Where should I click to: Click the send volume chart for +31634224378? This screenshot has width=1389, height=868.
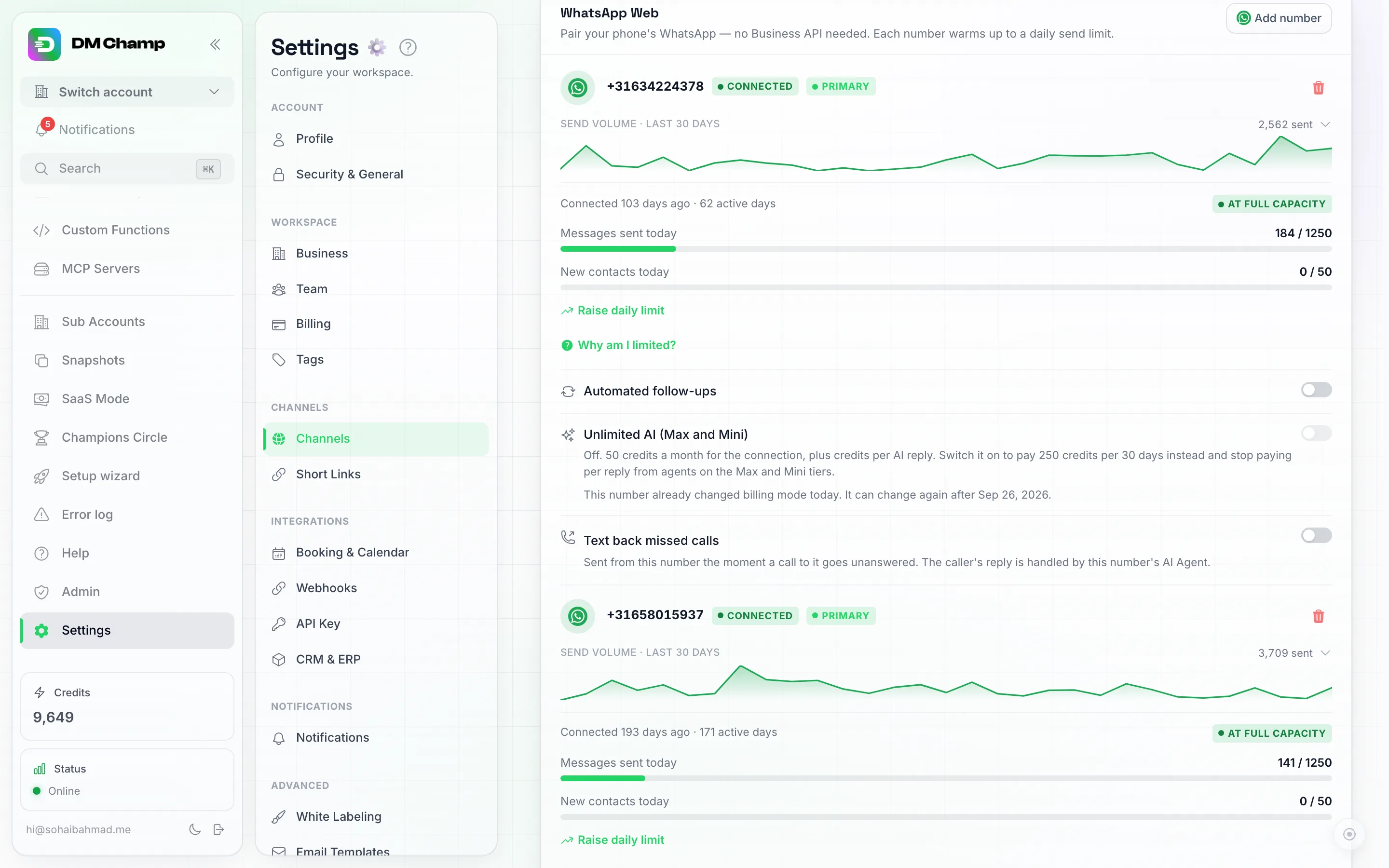click(x=946, y=154)
